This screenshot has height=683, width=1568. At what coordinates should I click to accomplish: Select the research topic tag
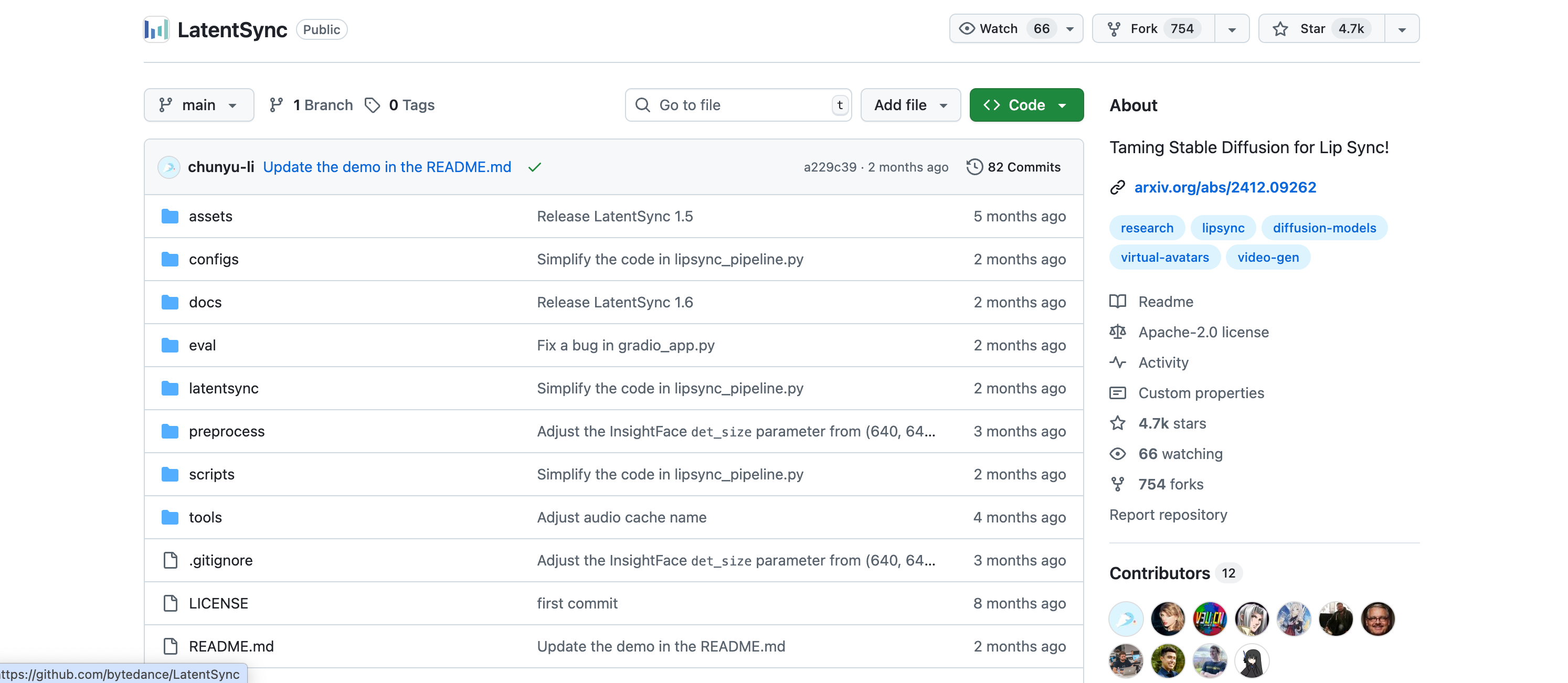pos(1147,228)
